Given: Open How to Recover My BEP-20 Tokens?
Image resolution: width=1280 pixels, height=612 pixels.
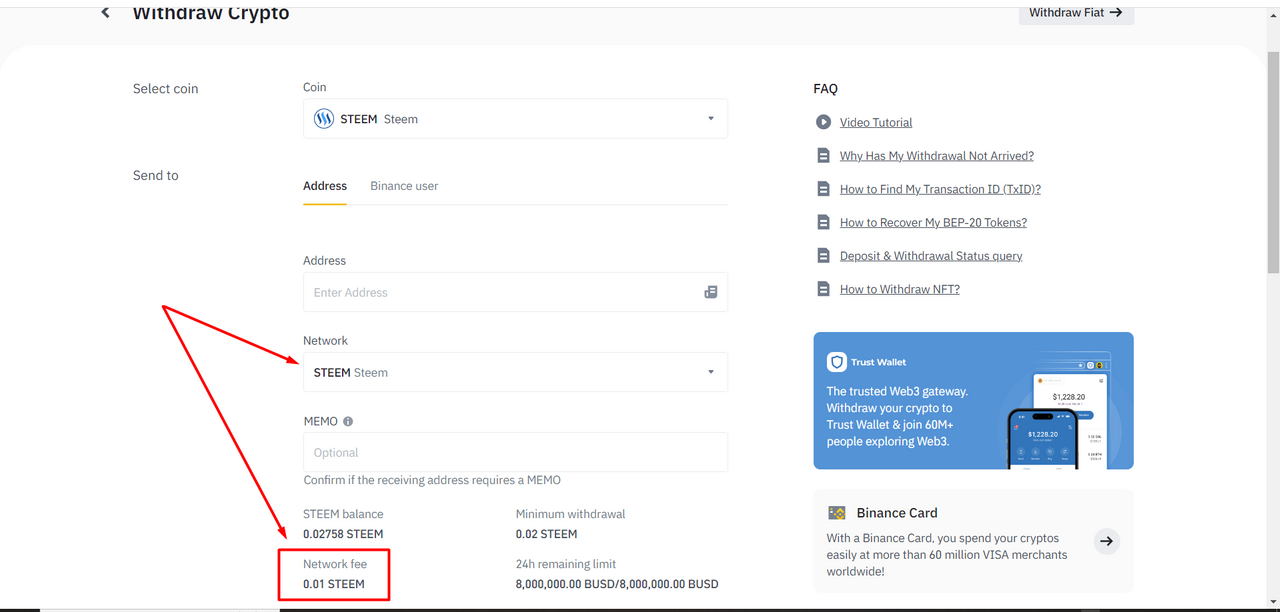Looking at the screenshot, I should 933,223.
